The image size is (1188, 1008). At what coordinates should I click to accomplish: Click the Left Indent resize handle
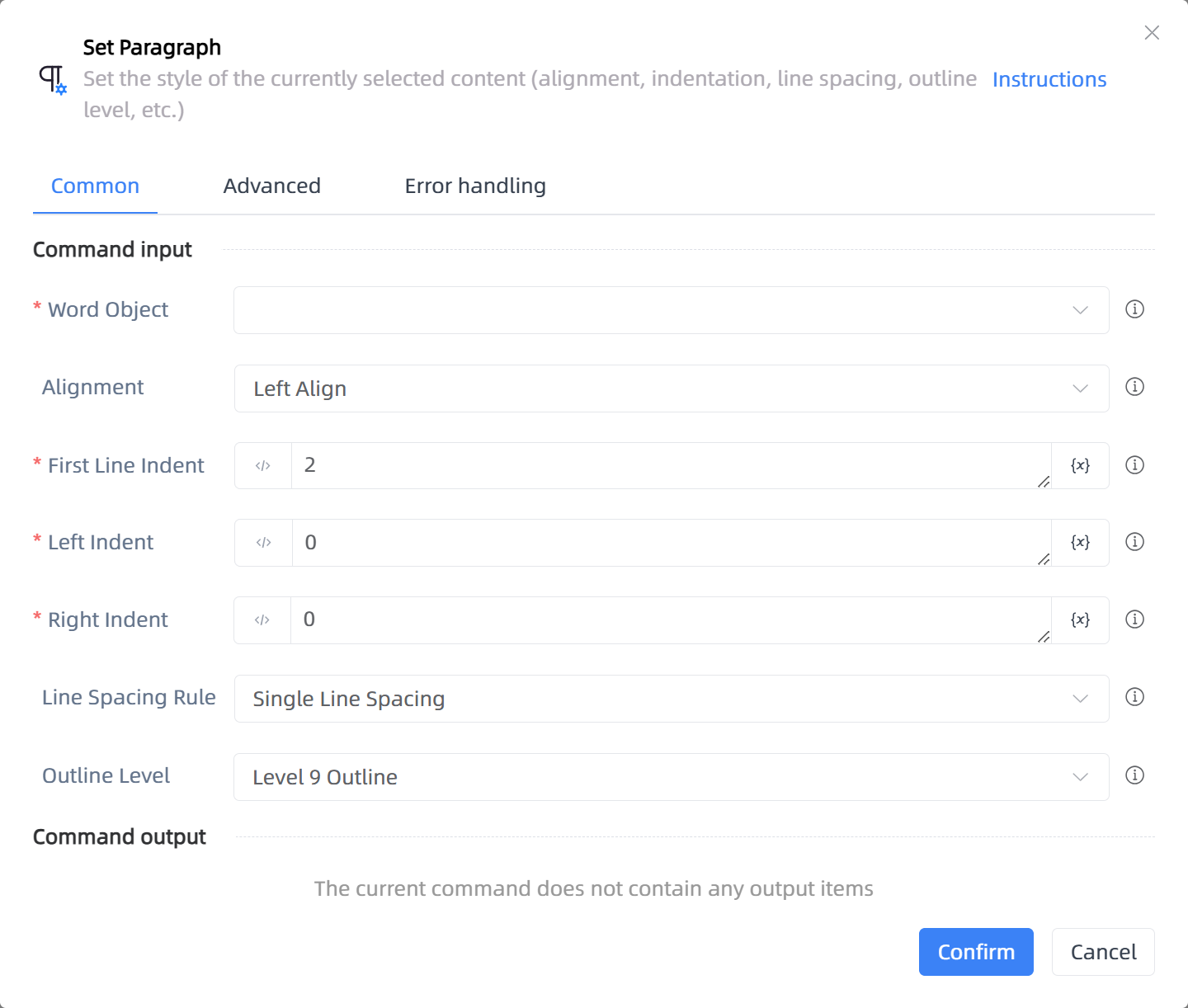(1044, 559)
